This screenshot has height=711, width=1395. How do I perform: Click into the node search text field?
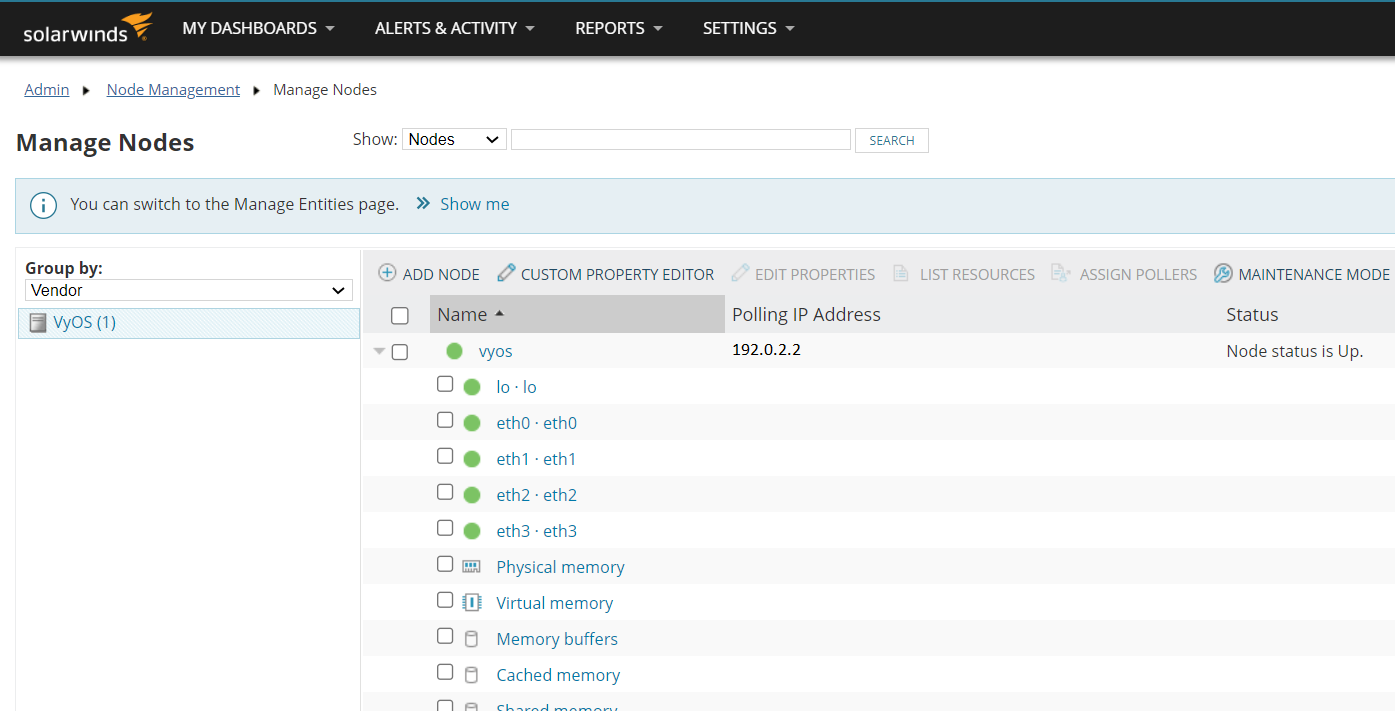[680, 140]
